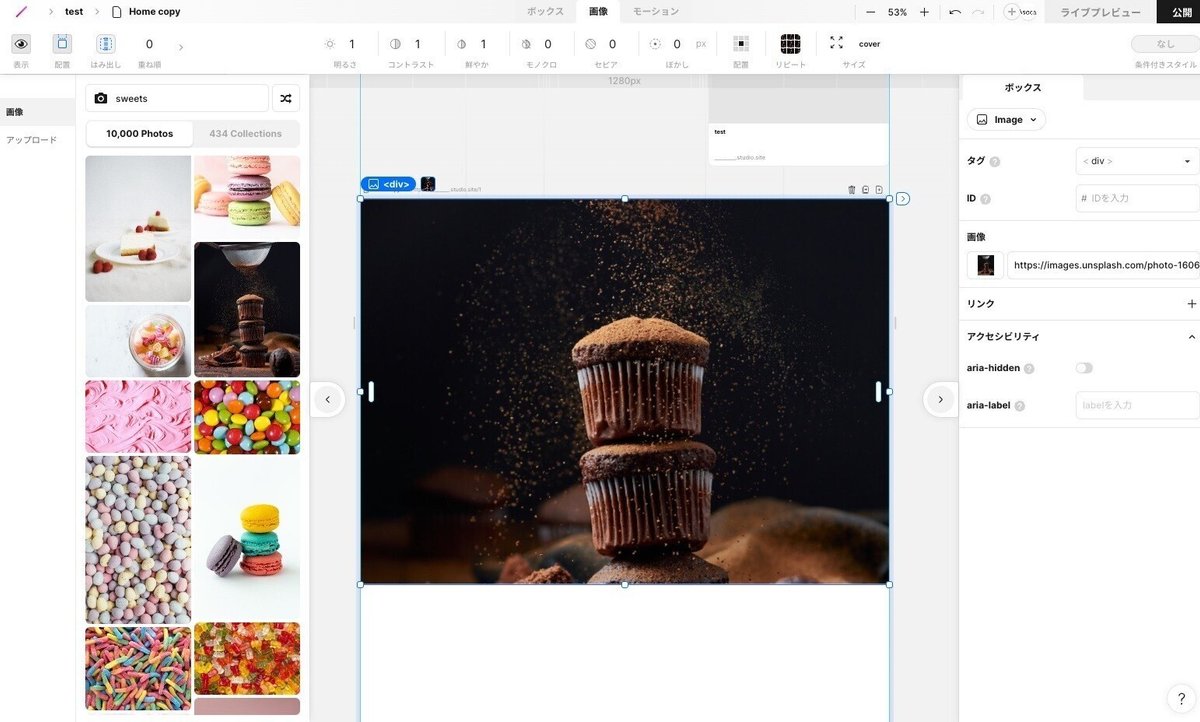1200x722 pixels.
Task: Click the add users plus button
Action: click(1012, 12)
